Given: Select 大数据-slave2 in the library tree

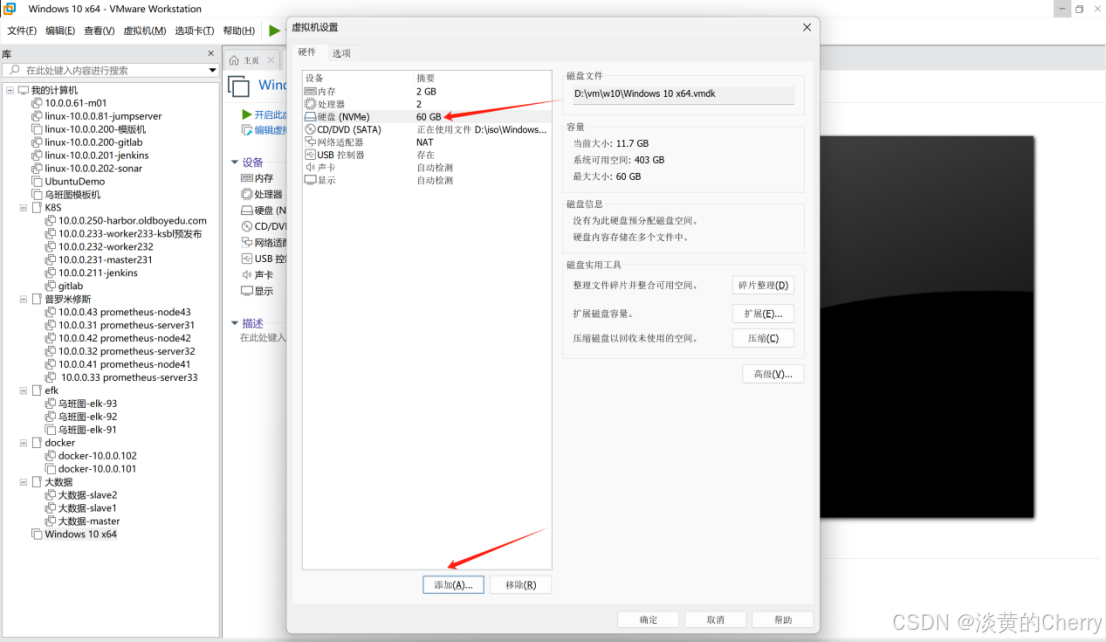Looking at the screenshot, I should 87,495.
